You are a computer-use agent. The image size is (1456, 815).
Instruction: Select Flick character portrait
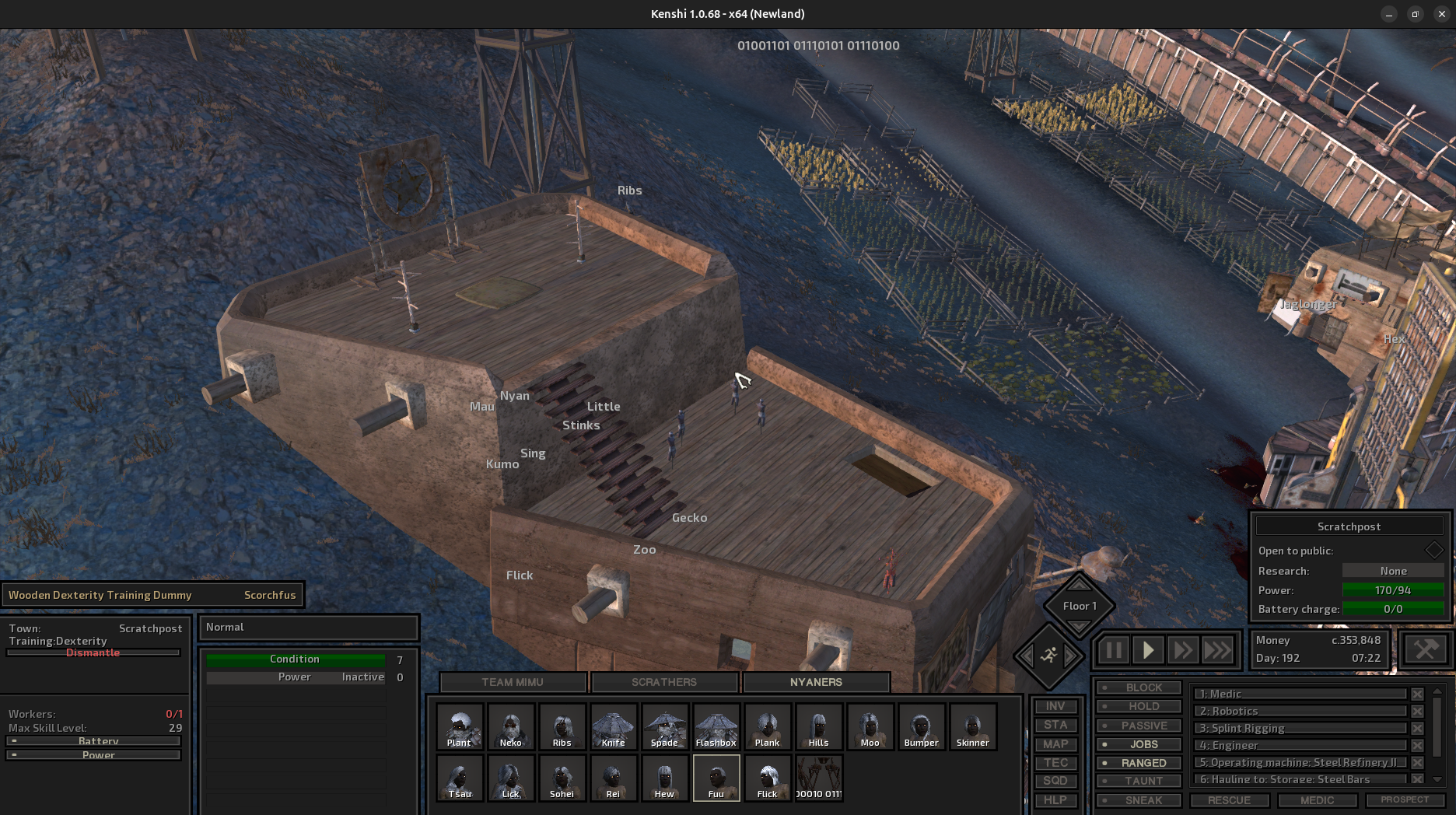coord(768,778)
